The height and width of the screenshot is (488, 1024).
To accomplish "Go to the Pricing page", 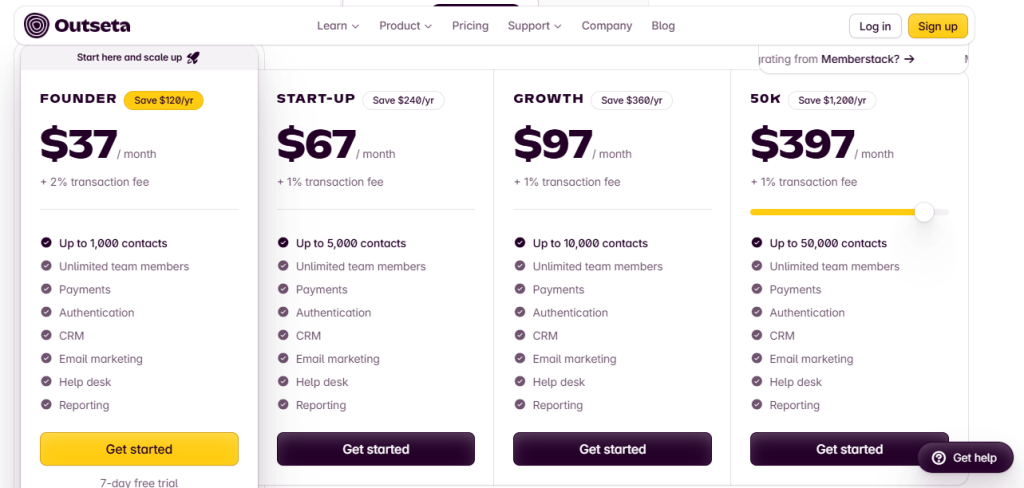I will pyautogui.click(x=470, y=26).
